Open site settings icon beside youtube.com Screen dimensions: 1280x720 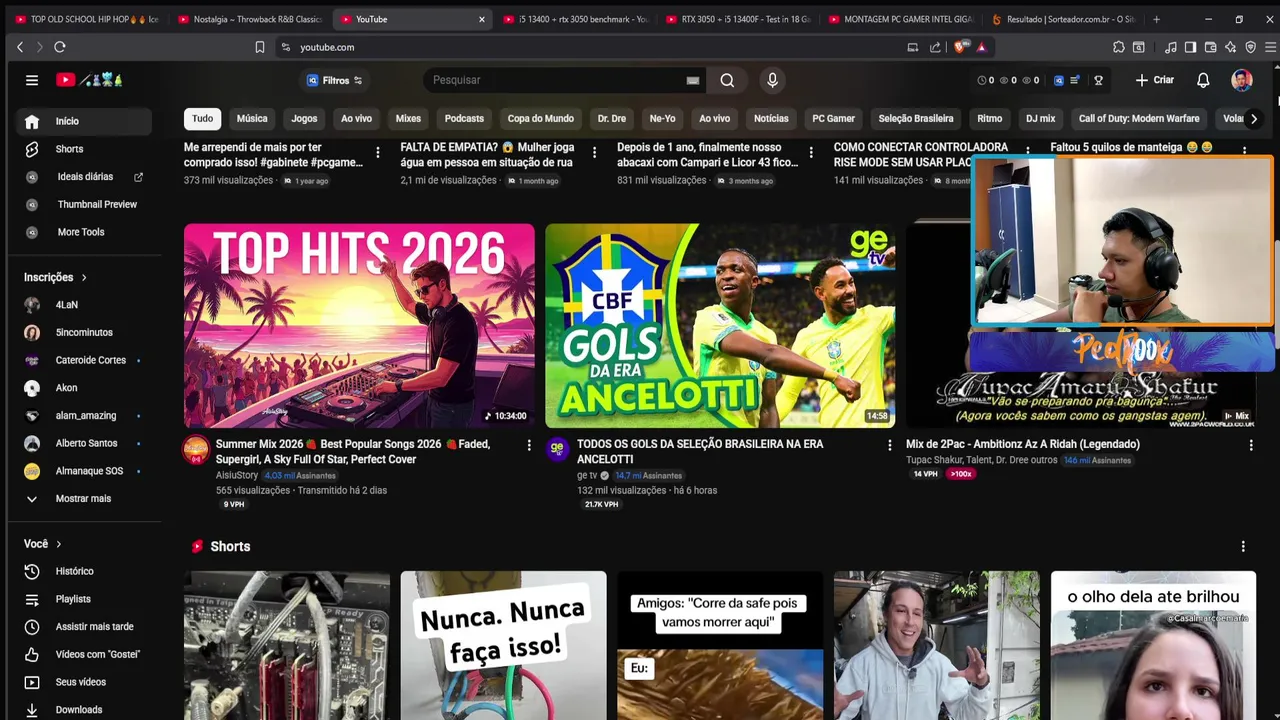(x=286, y=47)
